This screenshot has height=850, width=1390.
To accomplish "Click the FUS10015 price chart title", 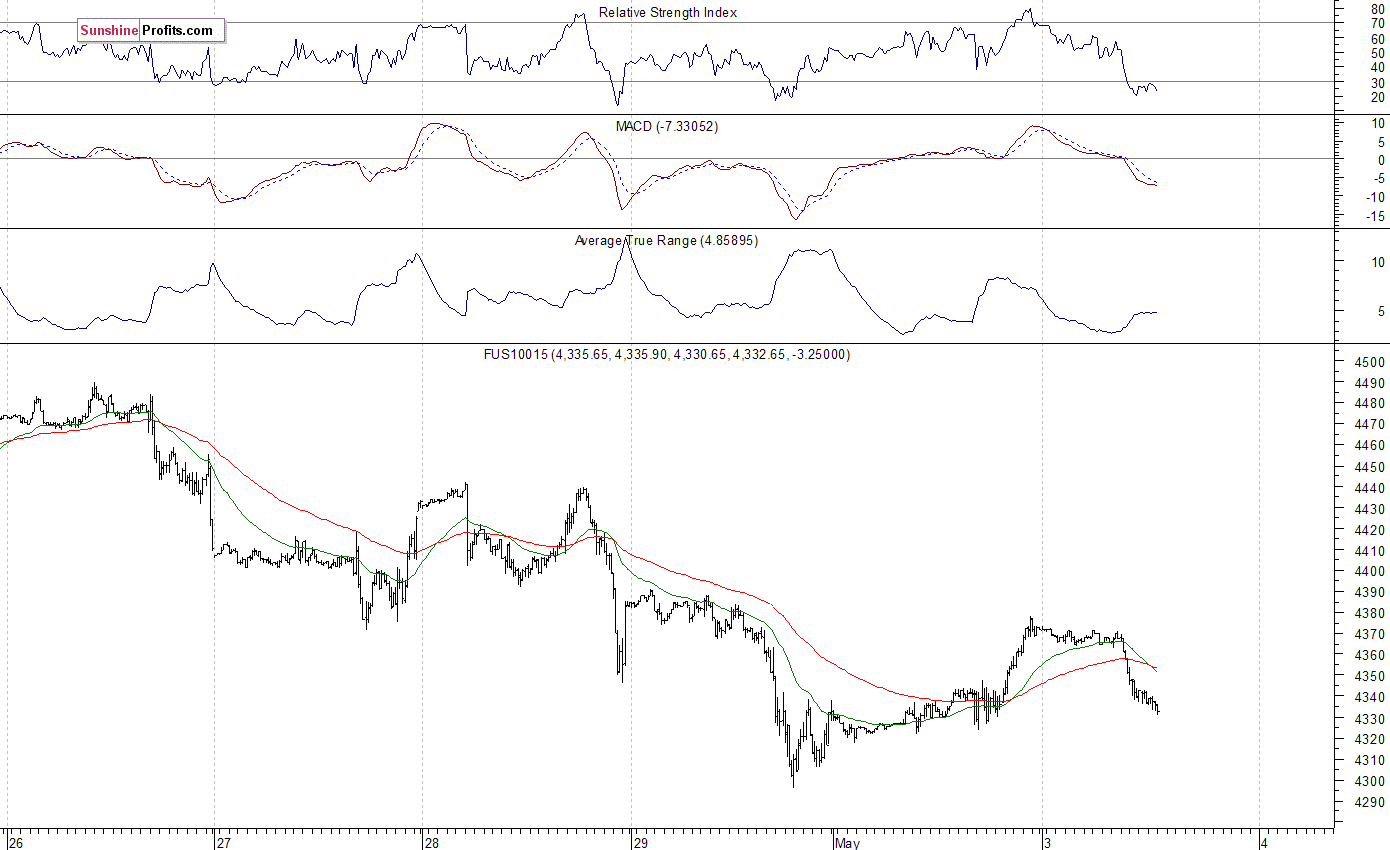I will pyautogui.click(x=667, y=354).
